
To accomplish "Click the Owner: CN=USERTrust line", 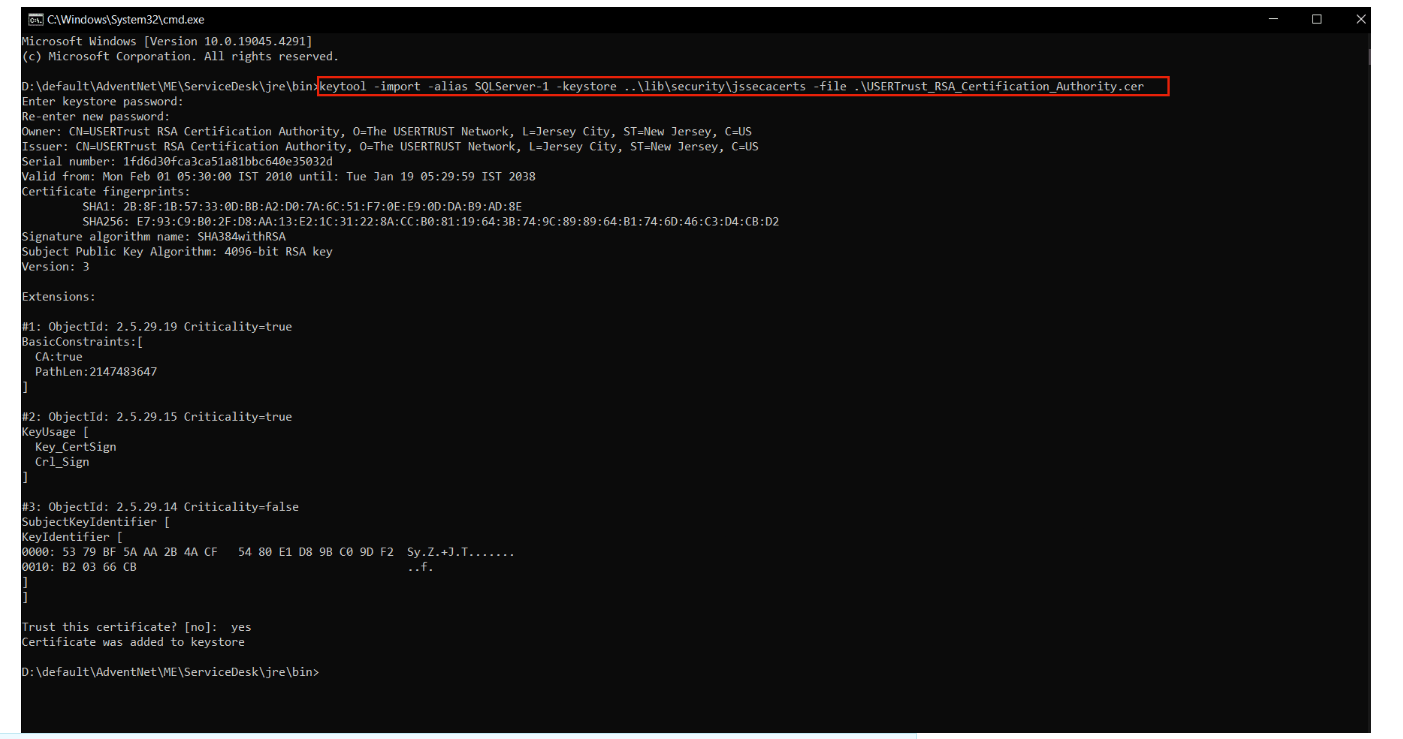I will coord(386,132).
